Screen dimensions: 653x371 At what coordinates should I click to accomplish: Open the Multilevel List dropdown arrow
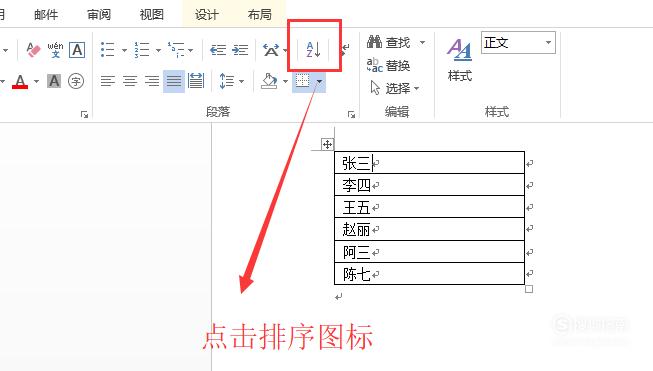[191, 50]
